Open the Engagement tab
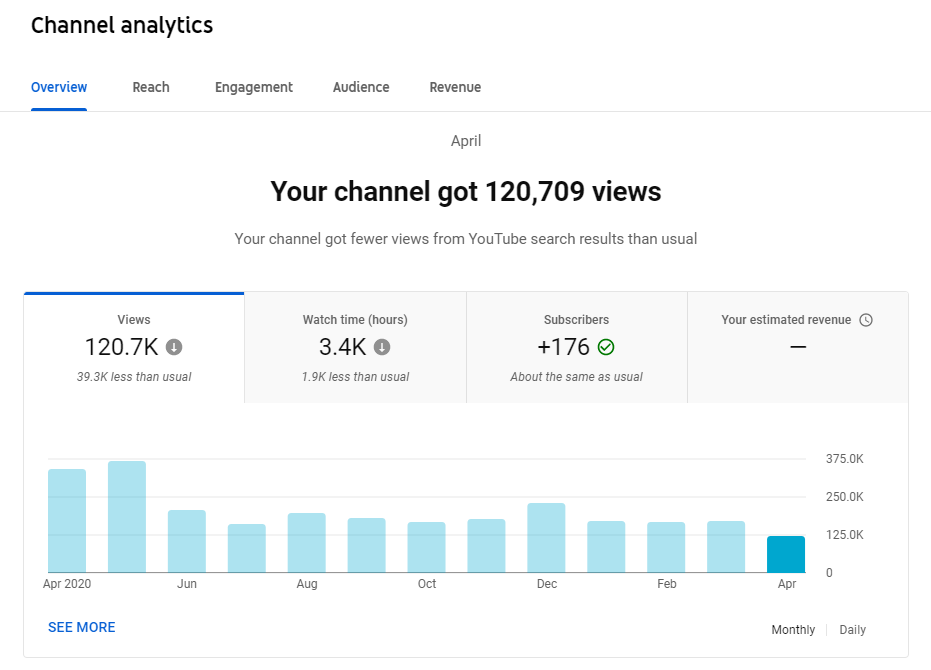This screenshot has height=670, width=931. (254, 87)
